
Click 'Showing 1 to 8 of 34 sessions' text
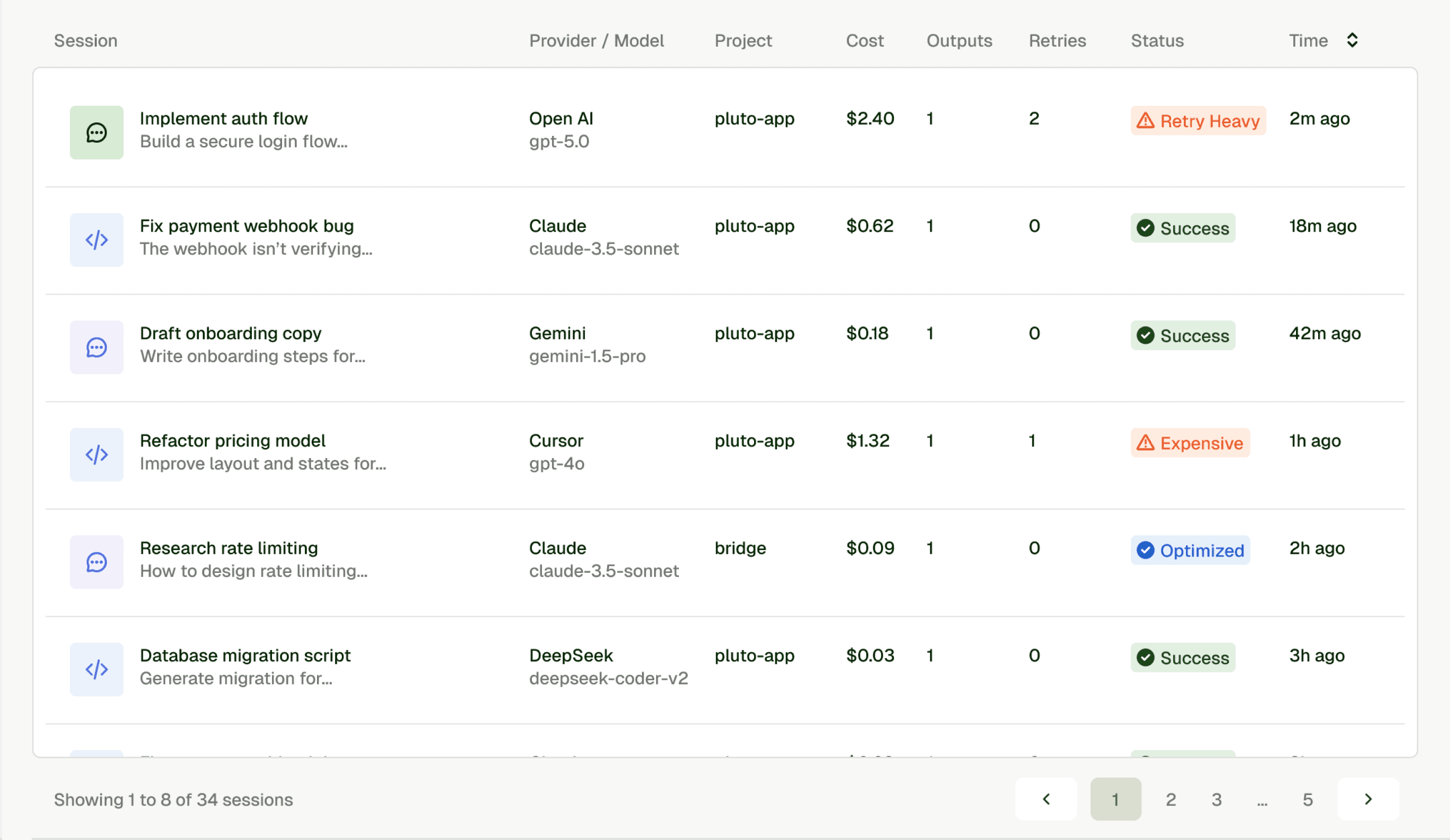tap(174, 800)
